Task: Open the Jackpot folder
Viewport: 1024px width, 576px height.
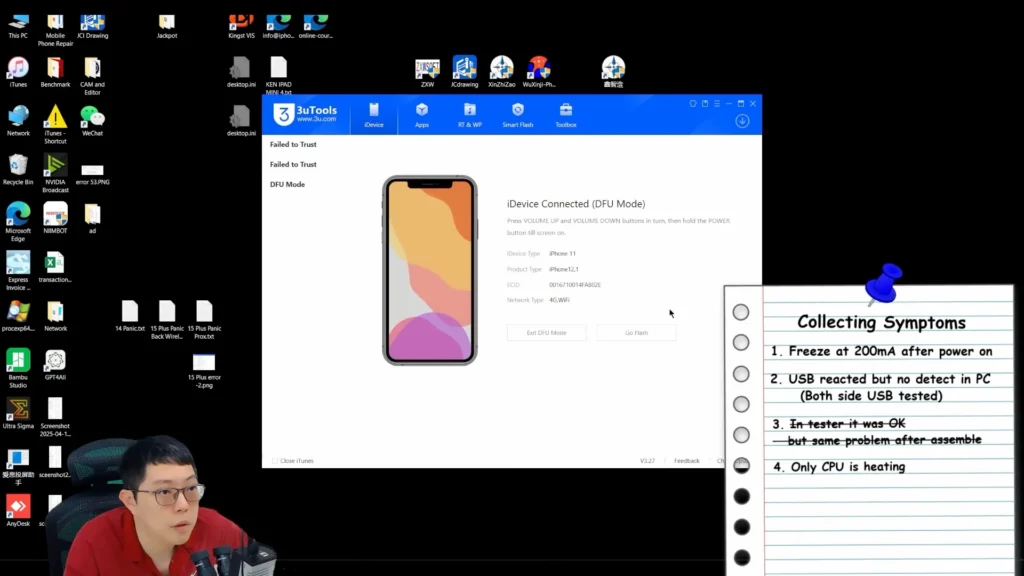Action: tap(167, 27)
